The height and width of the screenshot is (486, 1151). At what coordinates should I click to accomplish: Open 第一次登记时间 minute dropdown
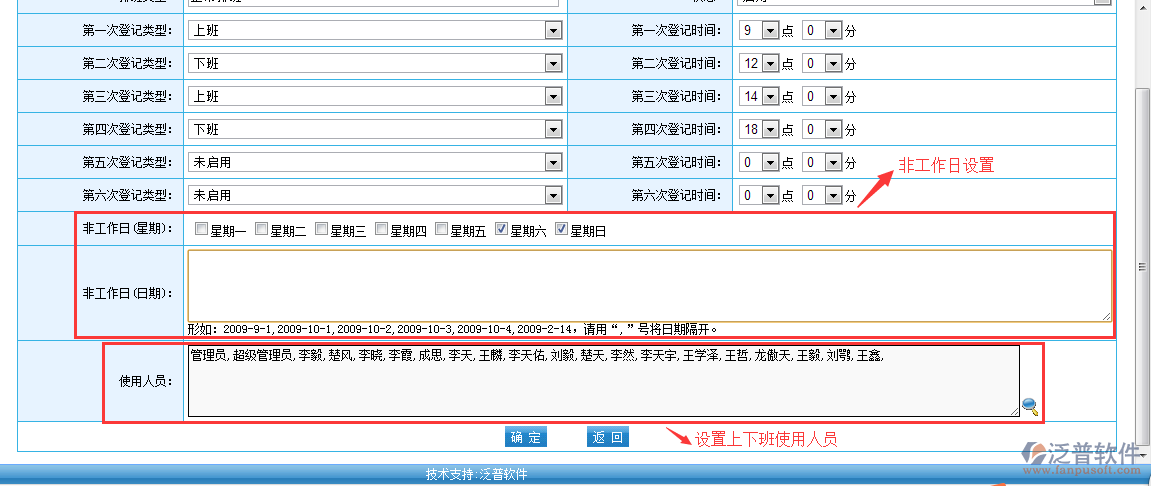tap(821, 30)
